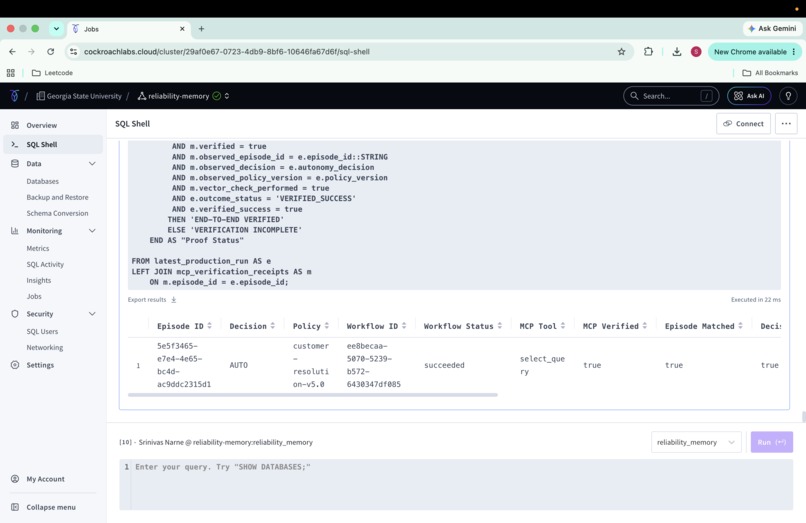Open Chrome extensions puzzle icon
The image size is (806, 523).
coord(648,51)
